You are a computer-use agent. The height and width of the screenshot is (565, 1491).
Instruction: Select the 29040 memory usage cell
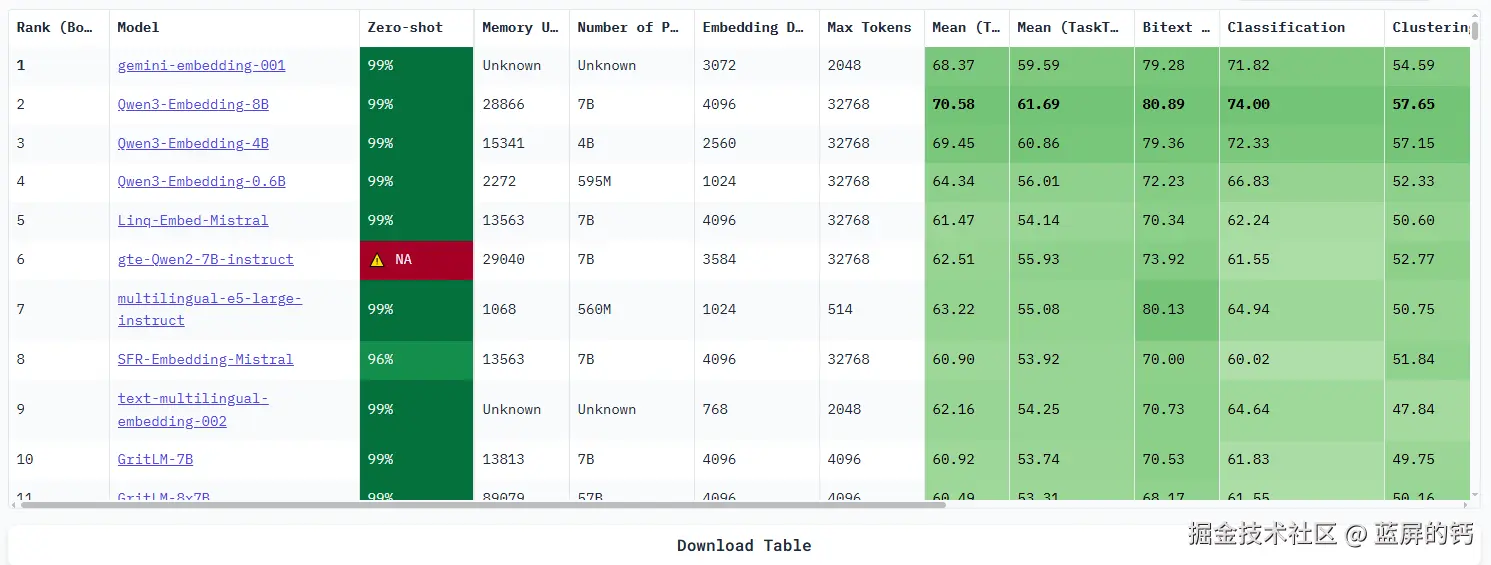(521, 260)
